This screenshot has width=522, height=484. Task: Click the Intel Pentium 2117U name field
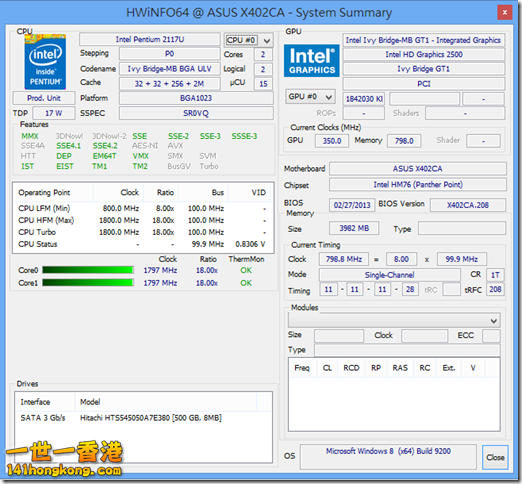pyautogui.click(x=150, y=39)
